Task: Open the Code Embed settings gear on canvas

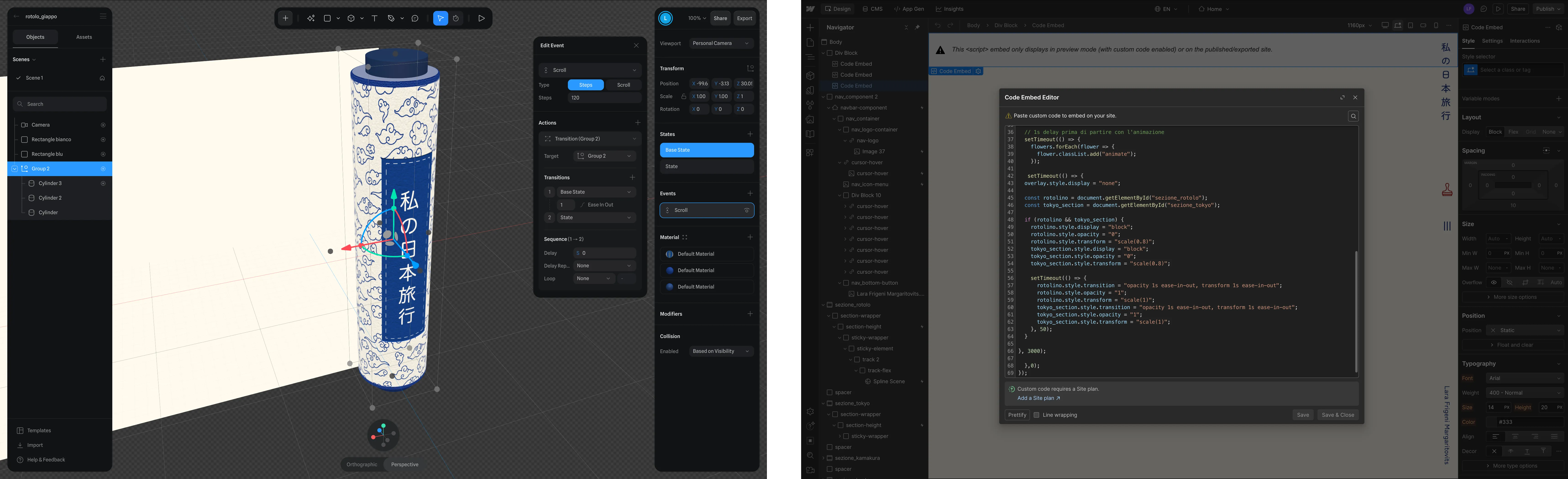Action: 978,71
